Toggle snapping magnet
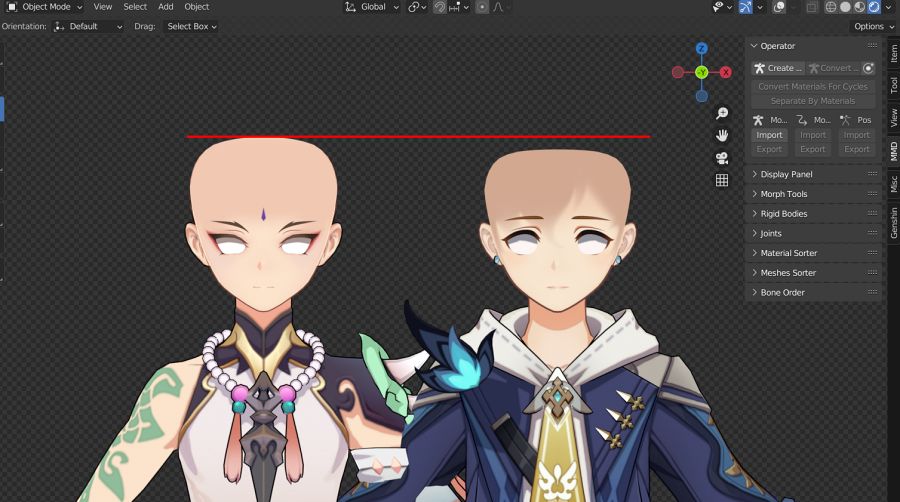This screenshot has width=900, height=502. point(440,7)
